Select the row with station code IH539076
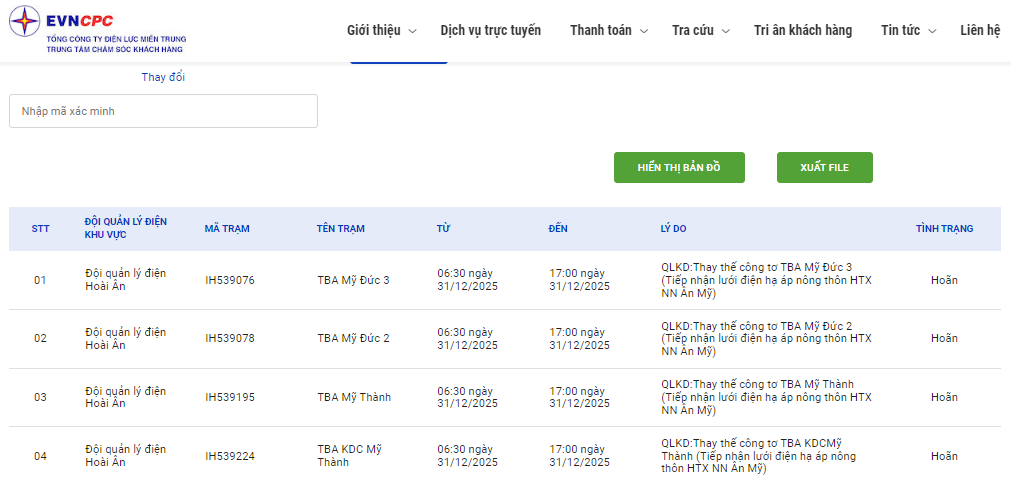The height and width of the screenshot is (484, 1011). [x=230, y=280]
